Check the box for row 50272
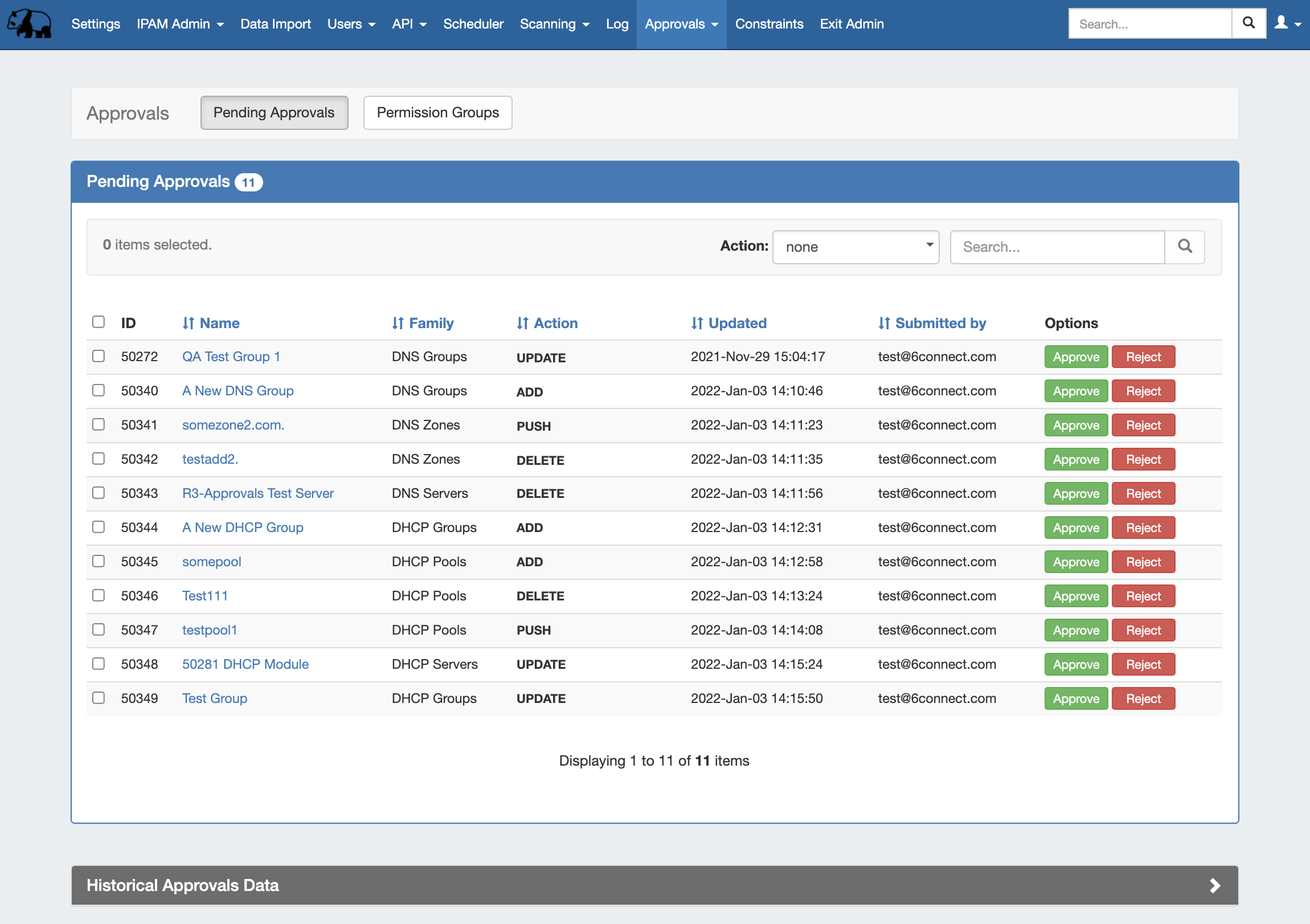Viewport: 1310px width, 924px height. tap(99, 356)
